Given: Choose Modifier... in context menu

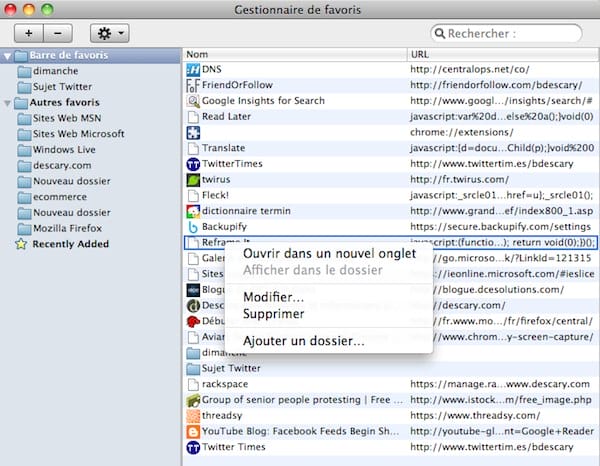Looking at the screenshot, I should click(x=273, y=297).
